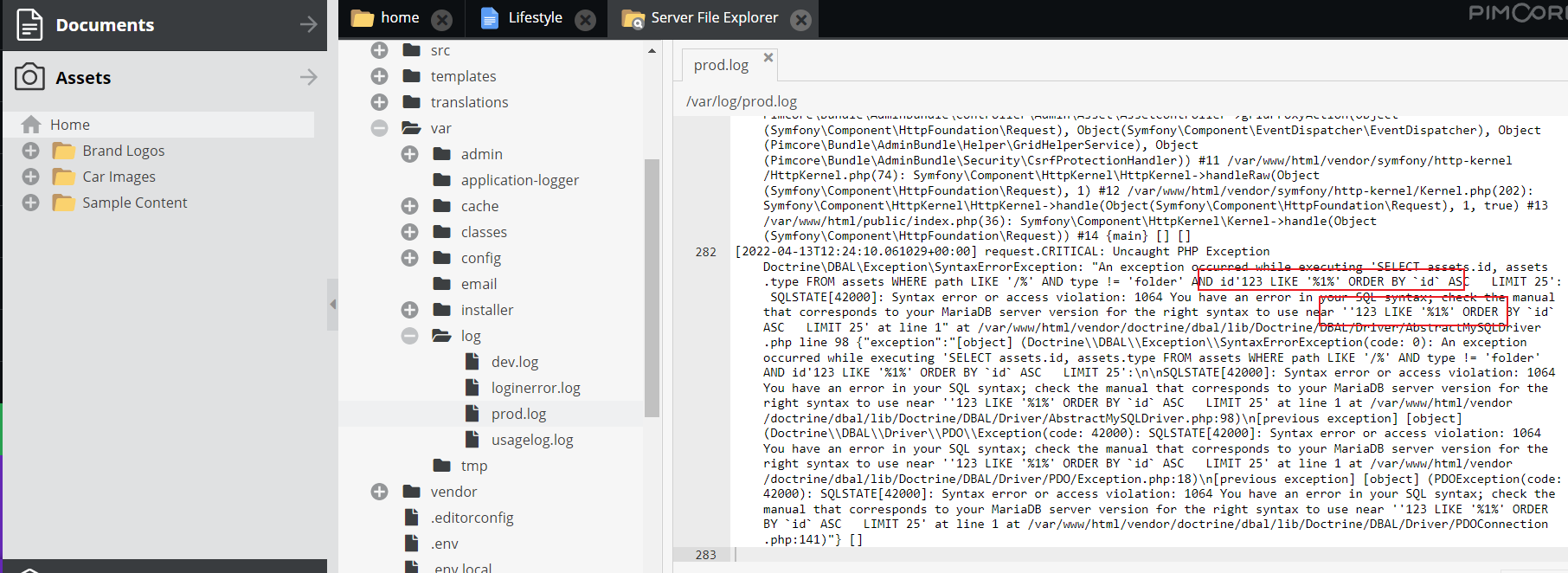
Task: Close the prod.log editor tab
Action: 768,57
